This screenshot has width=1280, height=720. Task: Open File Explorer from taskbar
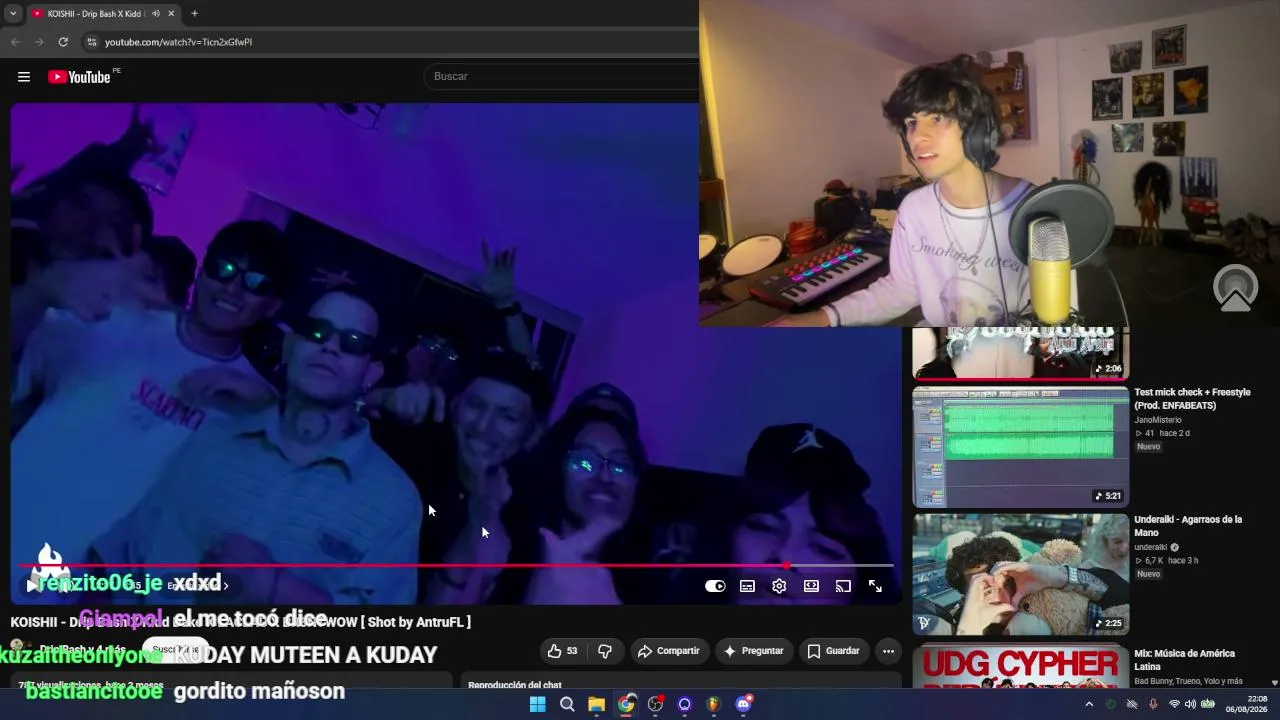coord(596,704)
